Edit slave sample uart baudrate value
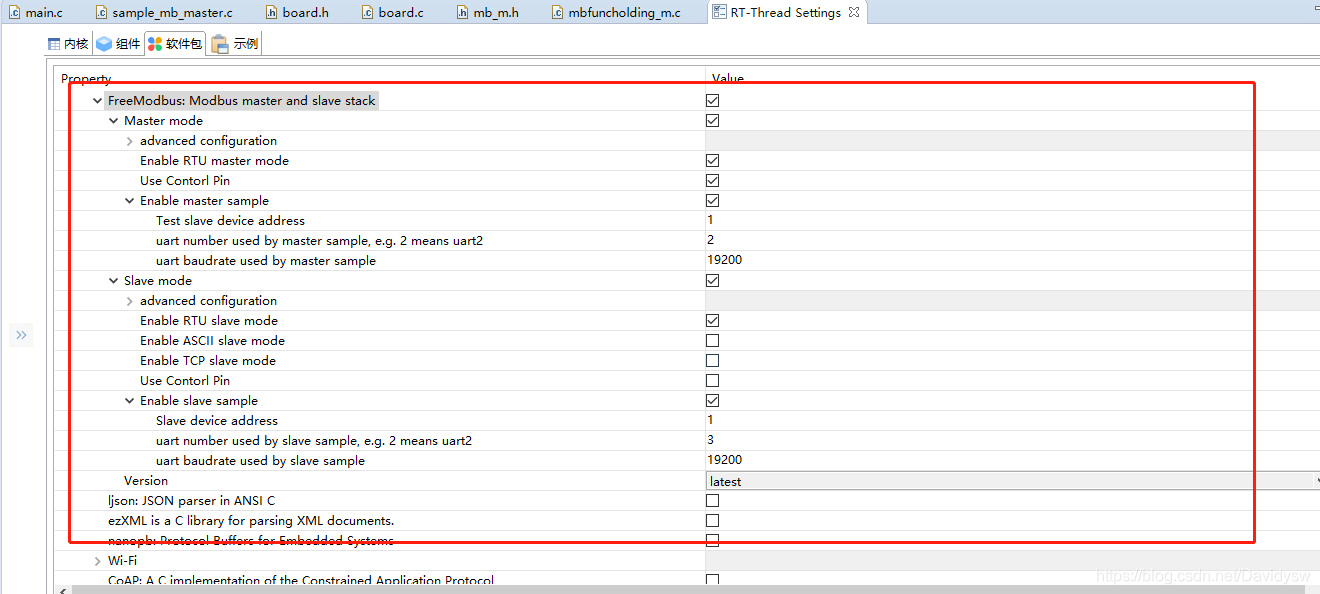 (x=1012, y=460)
